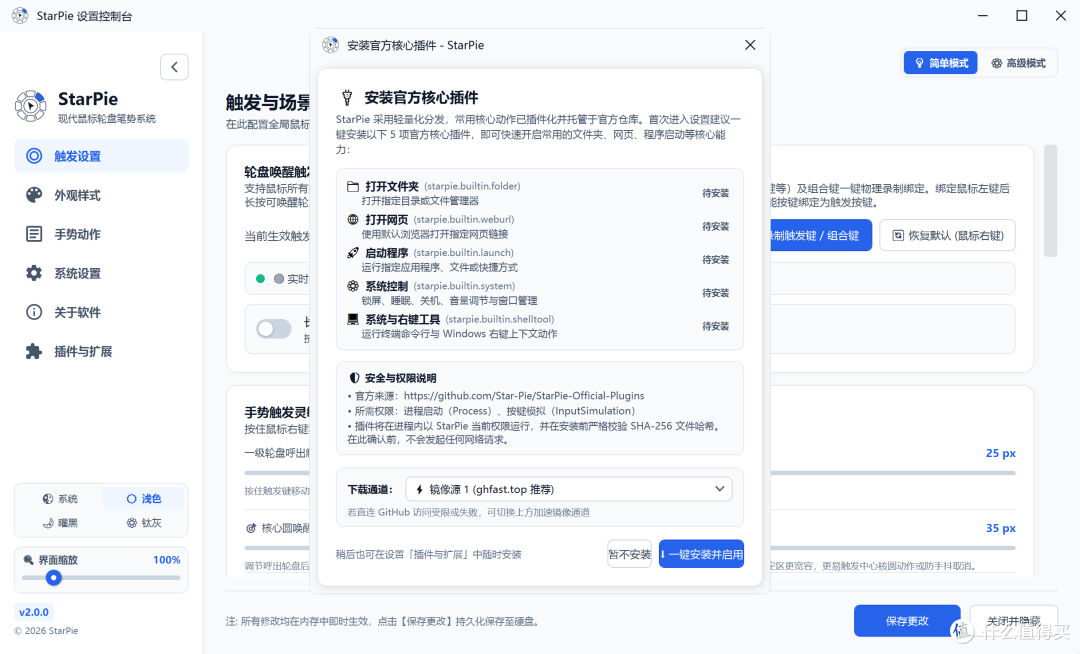
Task: Click the bulb icon in 简单模式 tab
Action: 919,63
